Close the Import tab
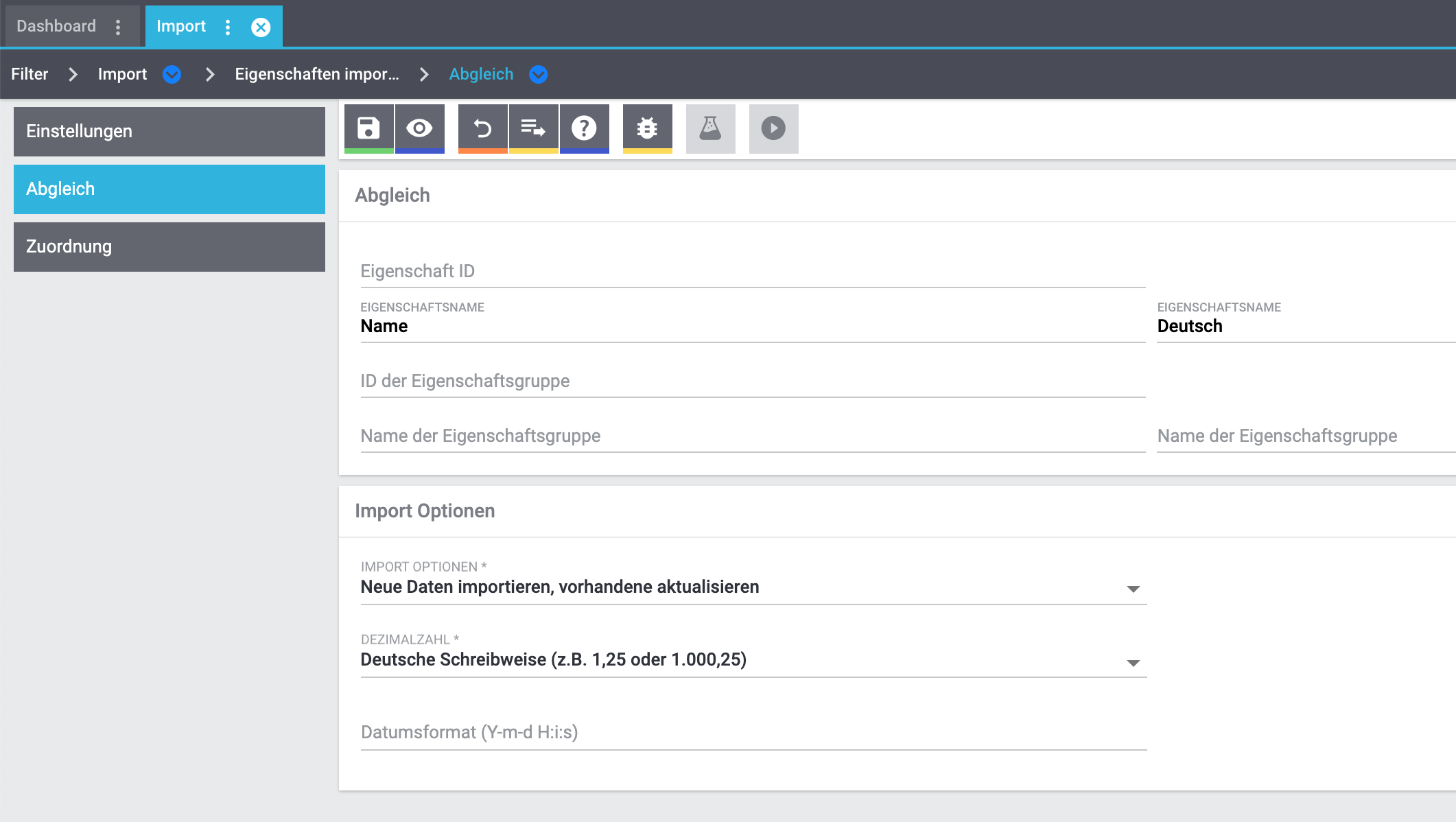 pos(261,27)
